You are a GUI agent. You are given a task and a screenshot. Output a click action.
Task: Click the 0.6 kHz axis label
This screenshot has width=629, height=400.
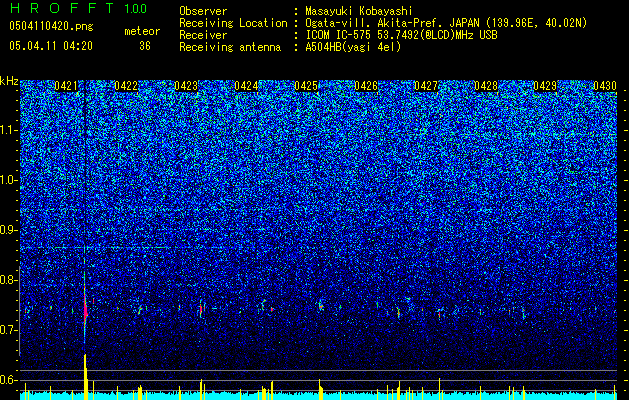pyautogui.click(x=9, y=380)
